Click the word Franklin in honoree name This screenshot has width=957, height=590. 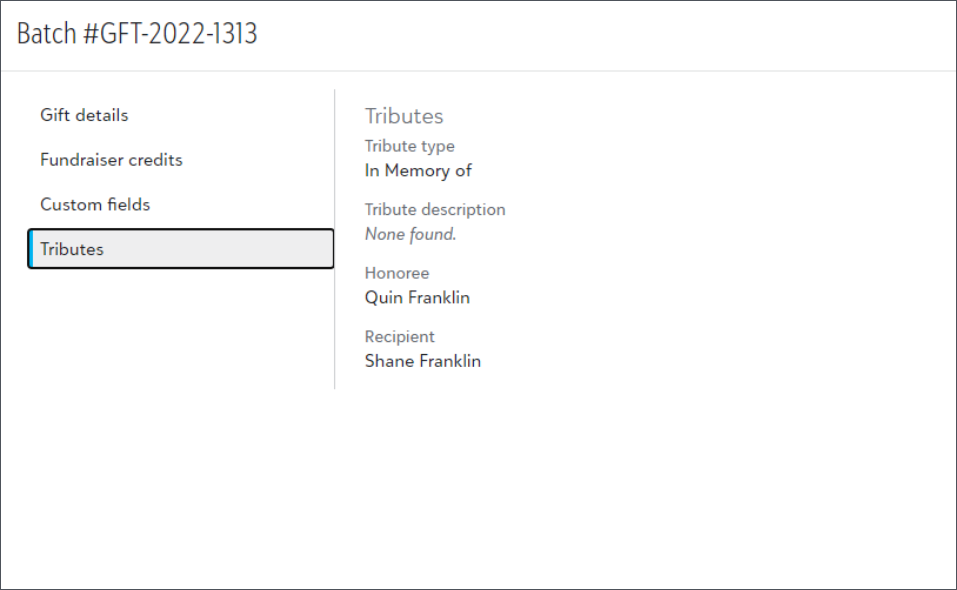[439, 298]
